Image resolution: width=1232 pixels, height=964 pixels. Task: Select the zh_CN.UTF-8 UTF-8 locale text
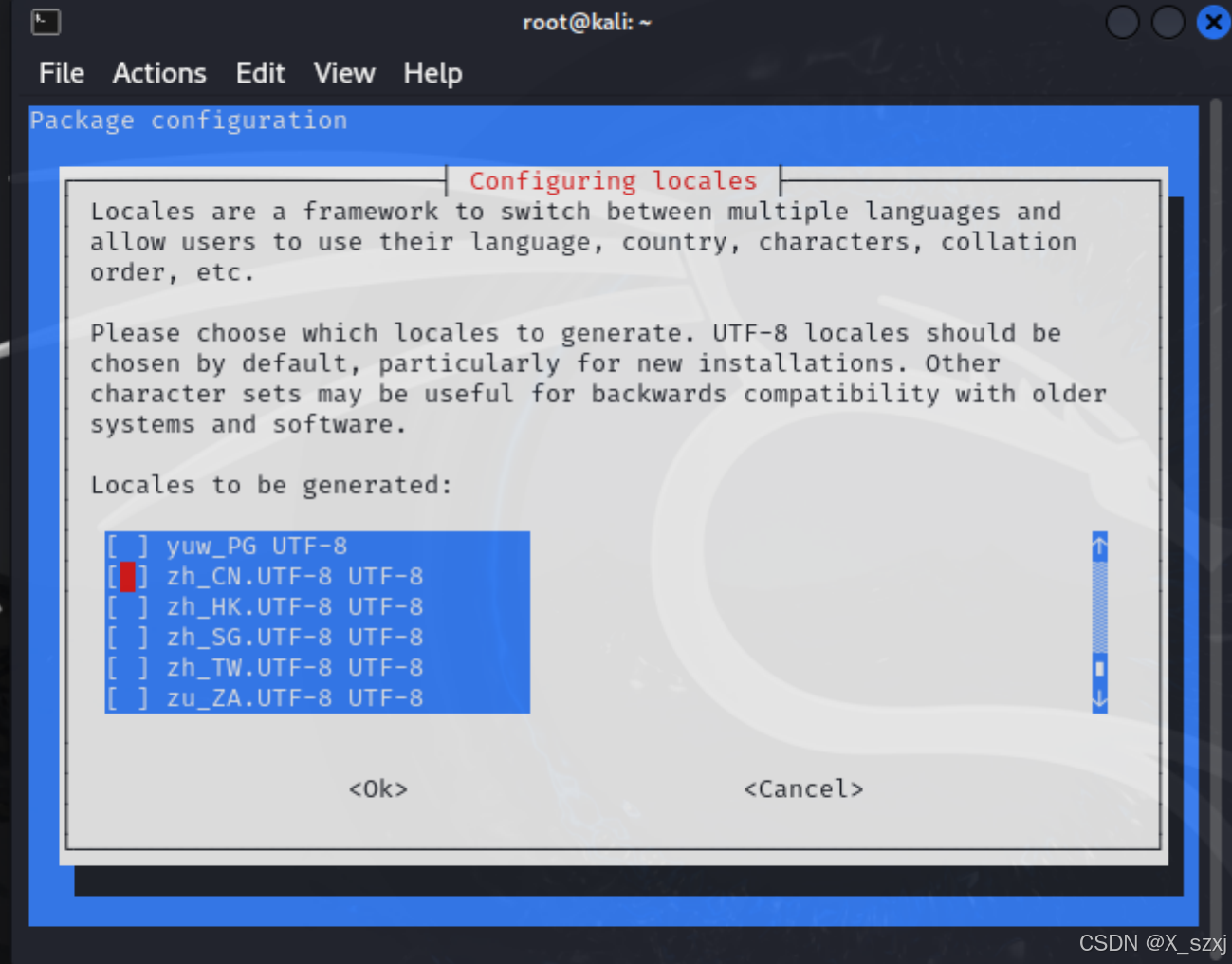295,576
